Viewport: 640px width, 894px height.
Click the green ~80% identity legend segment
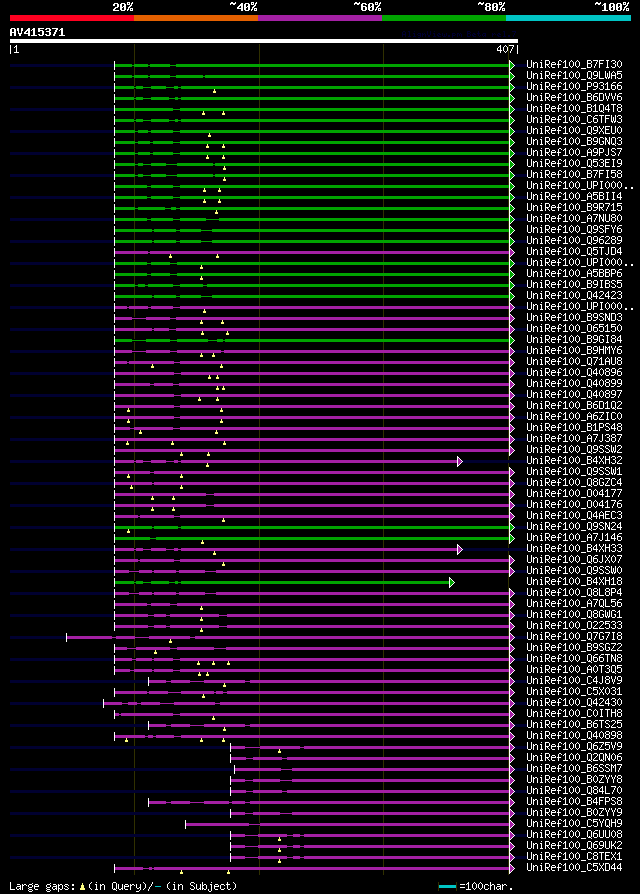(444, 18)
